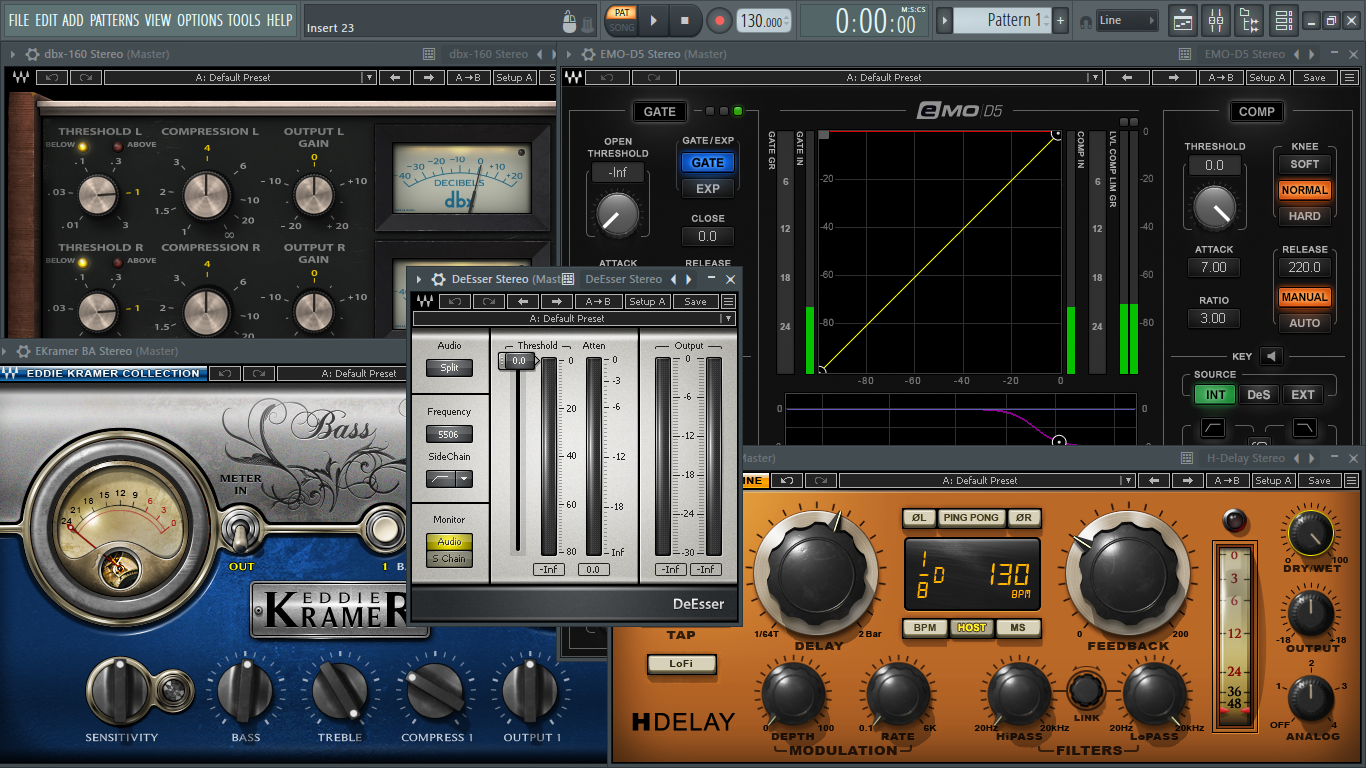
Task: Open the Line snap dropdown in toolbar
Action: [1127, 20]
